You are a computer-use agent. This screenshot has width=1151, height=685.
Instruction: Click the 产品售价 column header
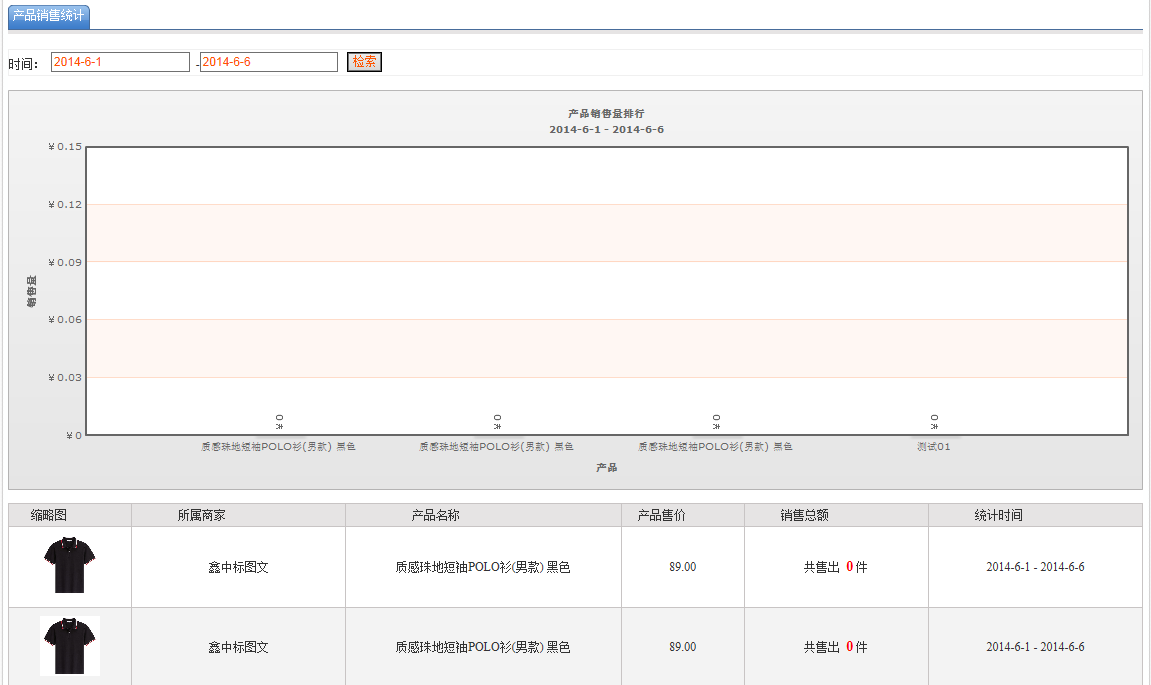pyautogui.click(x=661, y=515)
